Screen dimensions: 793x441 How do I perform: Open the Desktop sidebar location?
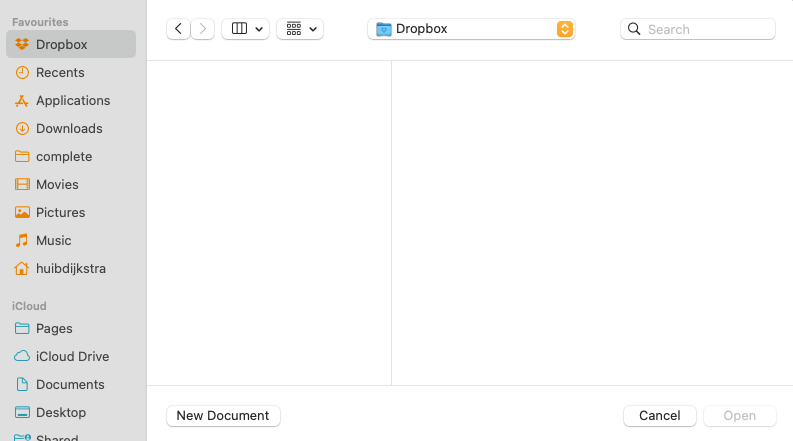(61, 412)
